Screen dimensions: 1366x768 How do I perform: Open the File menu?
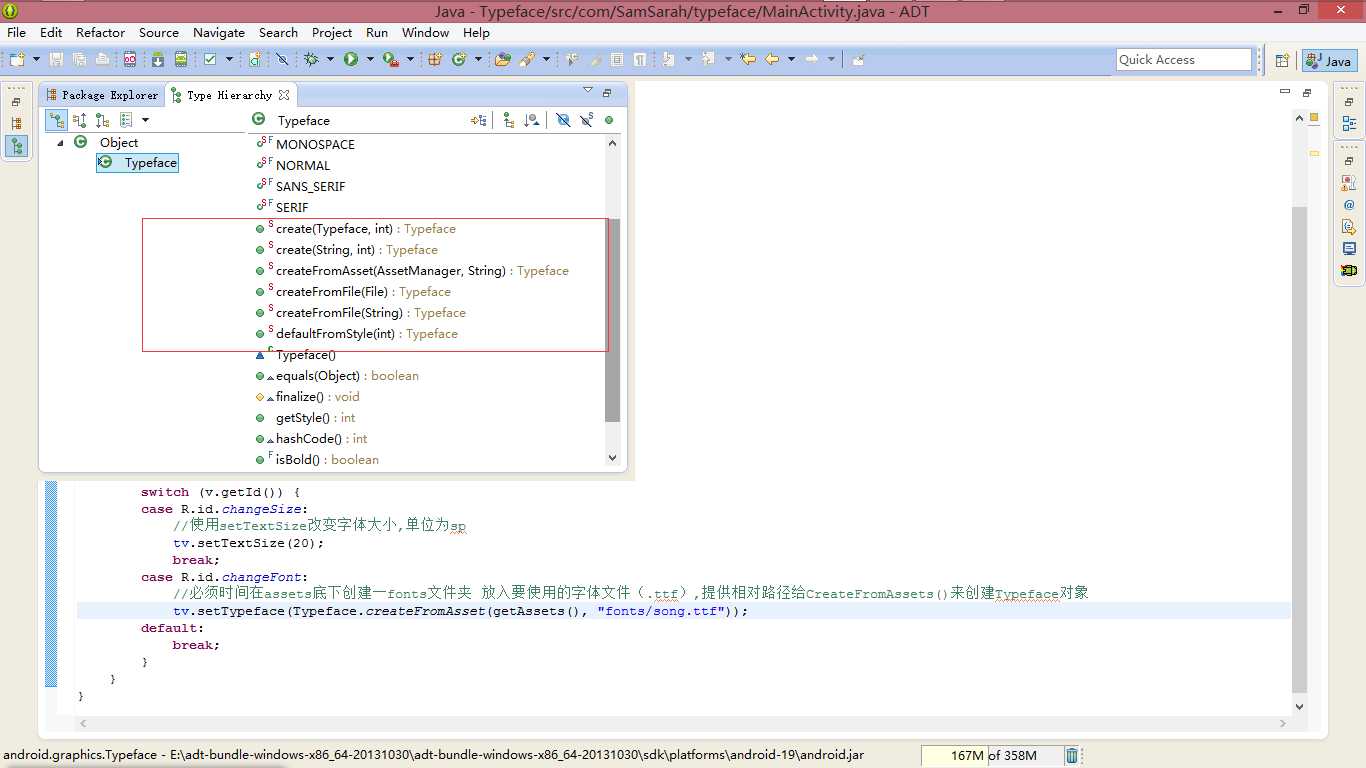(17, 33)
